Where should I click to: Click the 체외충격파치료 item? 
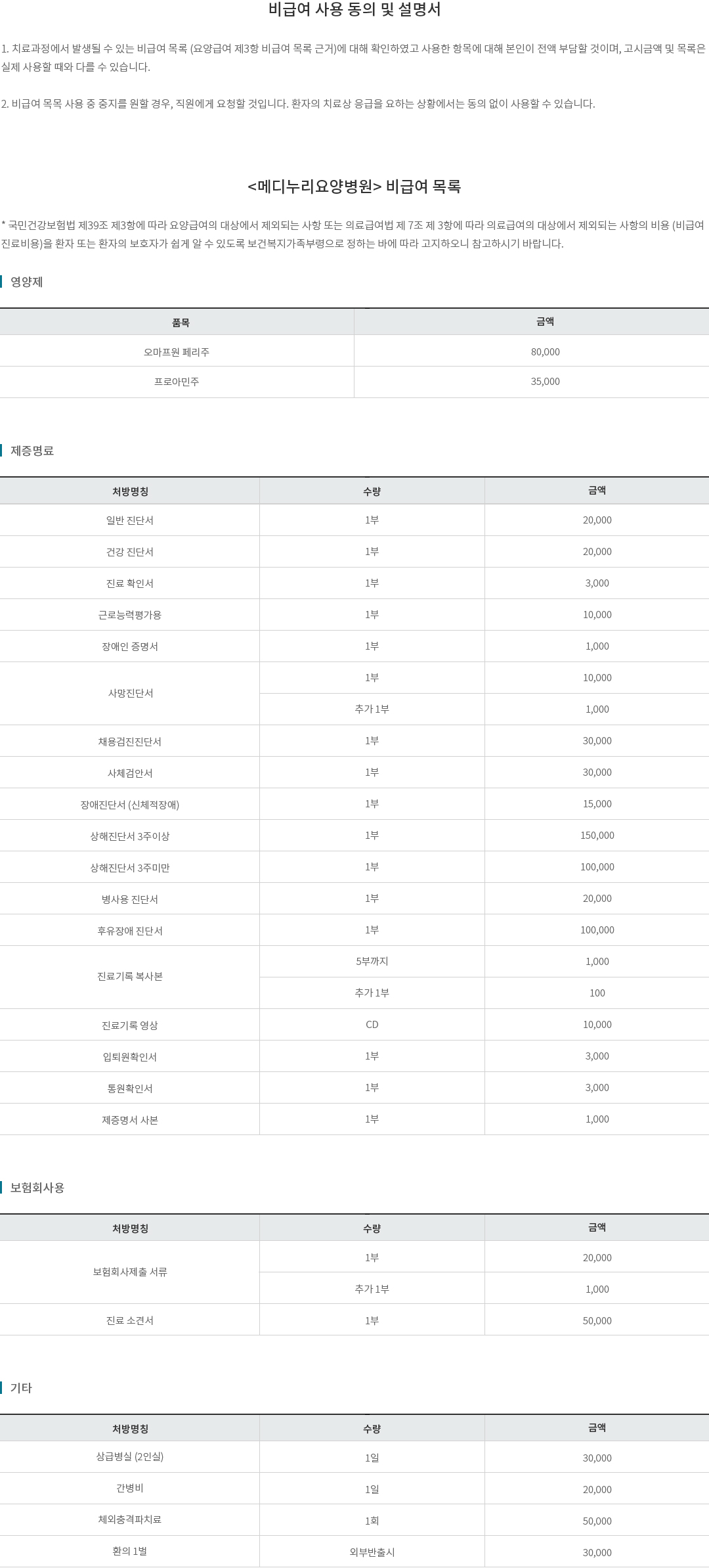[x=130, y=1519]
